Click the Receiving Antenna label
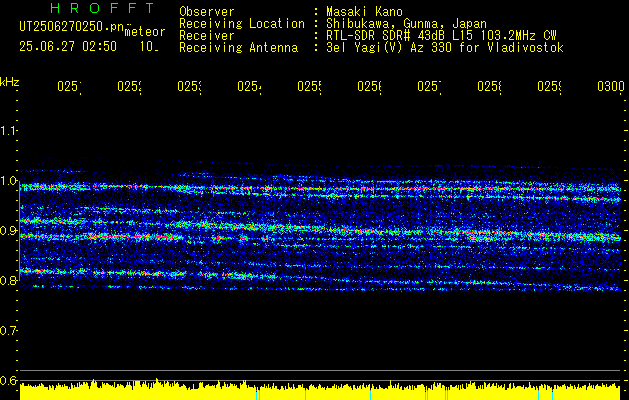 [x=239, y=48]
